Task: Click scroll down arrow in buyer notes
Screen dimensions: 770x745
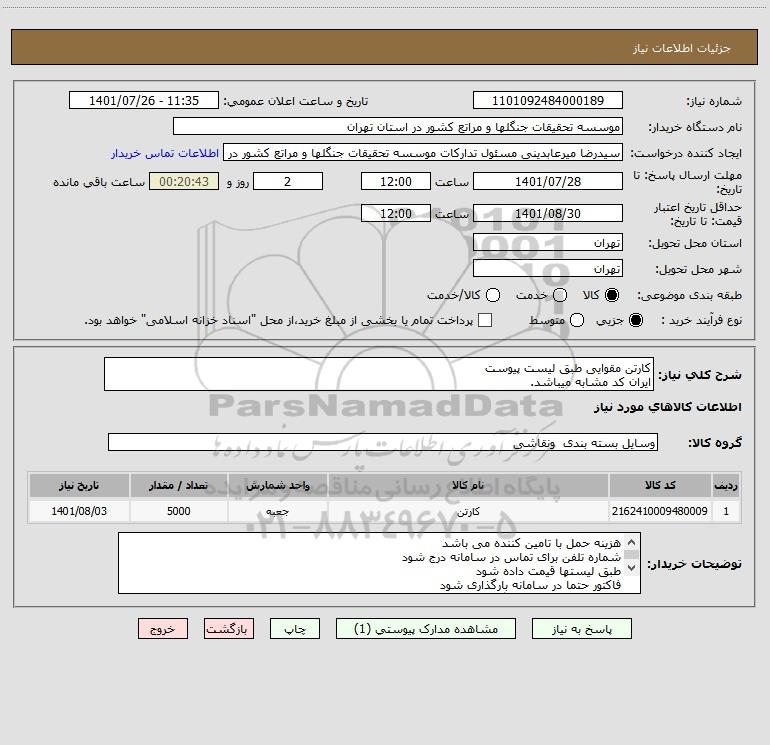Action: point(632,568)
